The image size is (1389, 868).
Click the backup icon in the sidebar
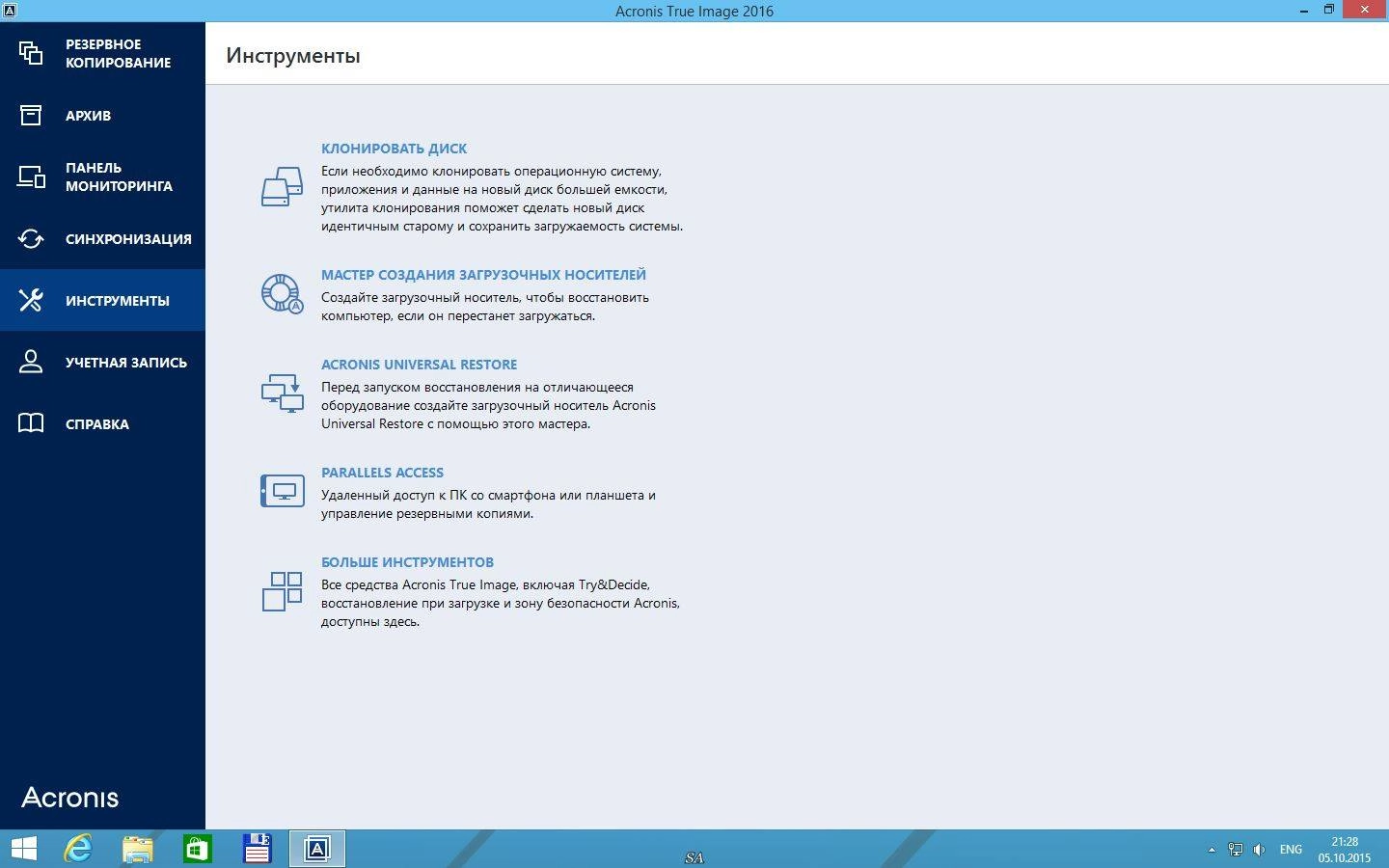(31, 53)
